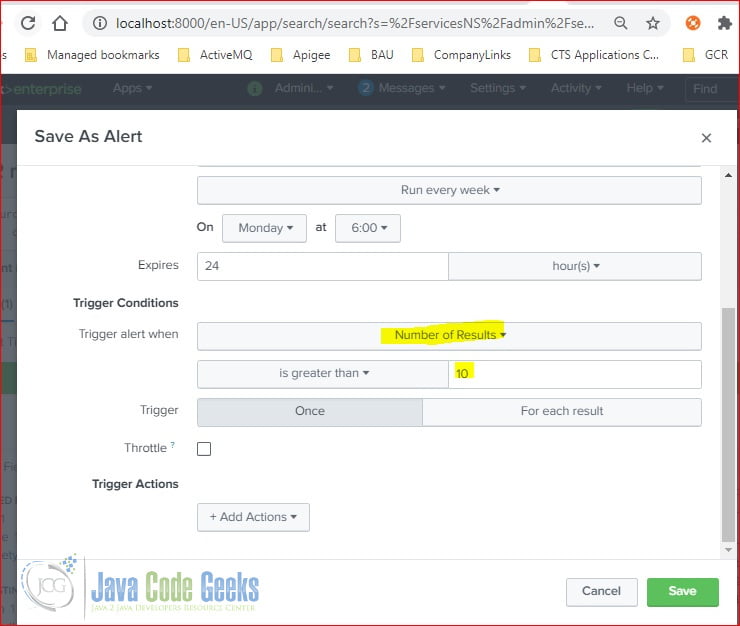
Task: Bookmark this page with the star icon
Action: tap(653, 23)
